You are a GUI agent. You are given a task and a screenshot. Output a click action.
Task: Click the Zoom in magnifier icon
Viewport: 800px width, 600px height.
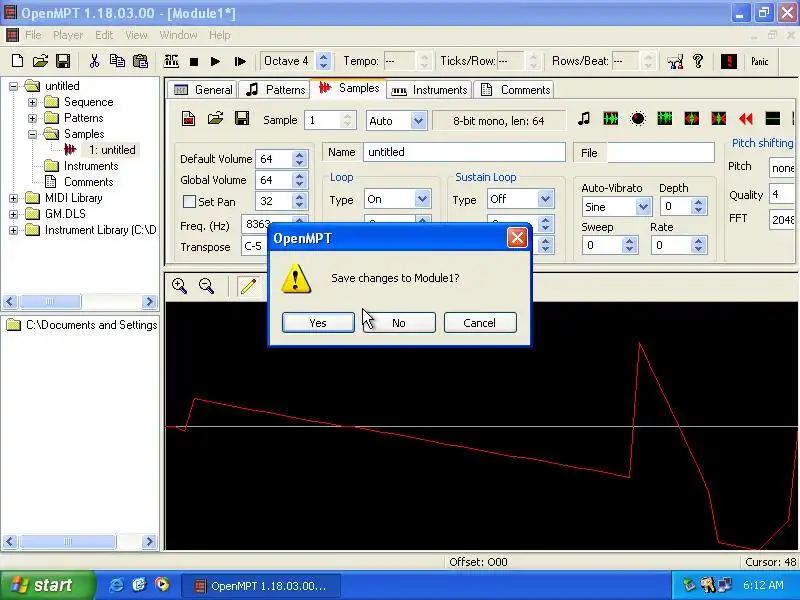[180, 286]
